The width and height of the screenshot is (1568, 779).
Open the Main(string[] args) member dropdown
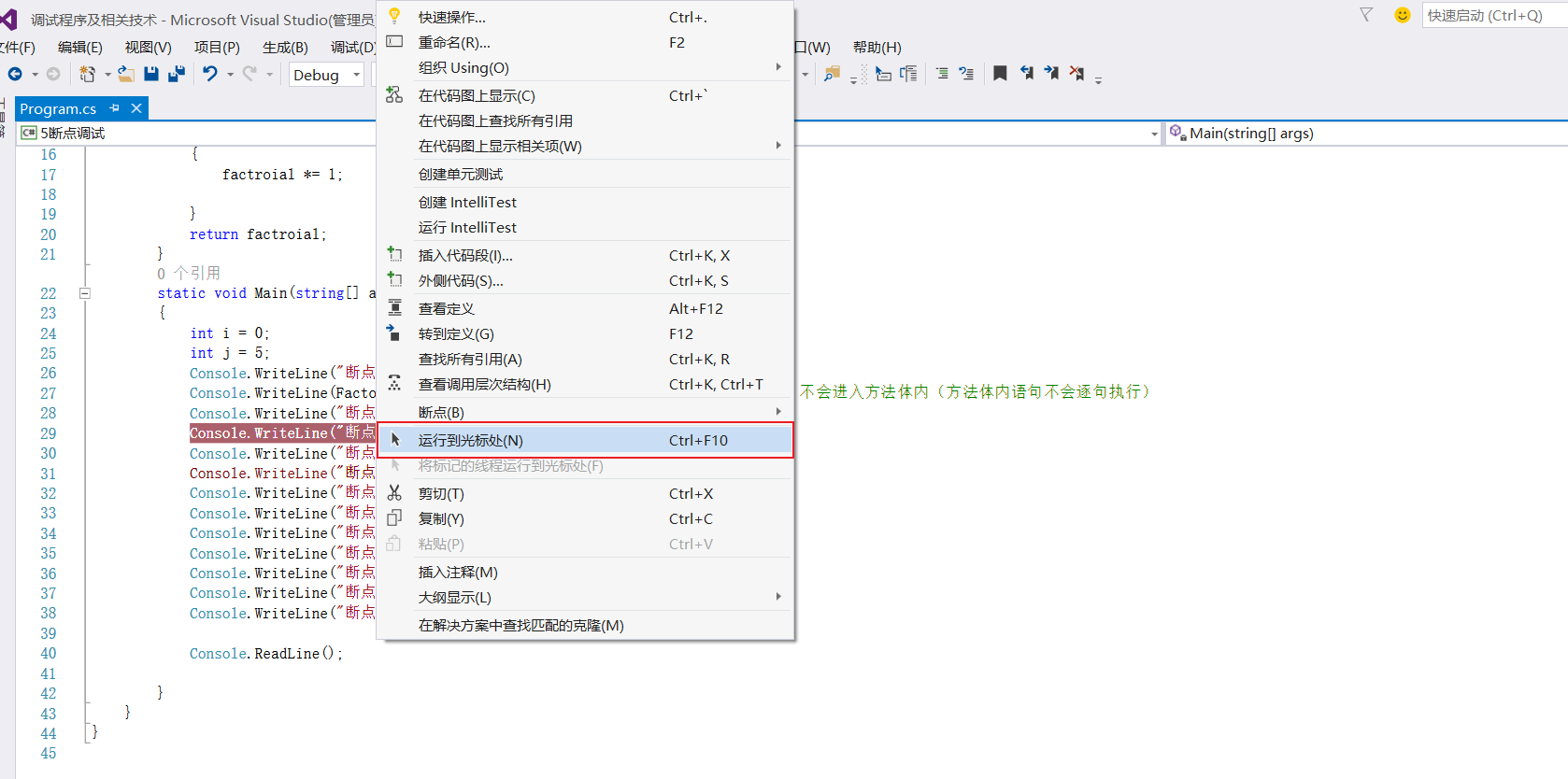coord(1365,134)
